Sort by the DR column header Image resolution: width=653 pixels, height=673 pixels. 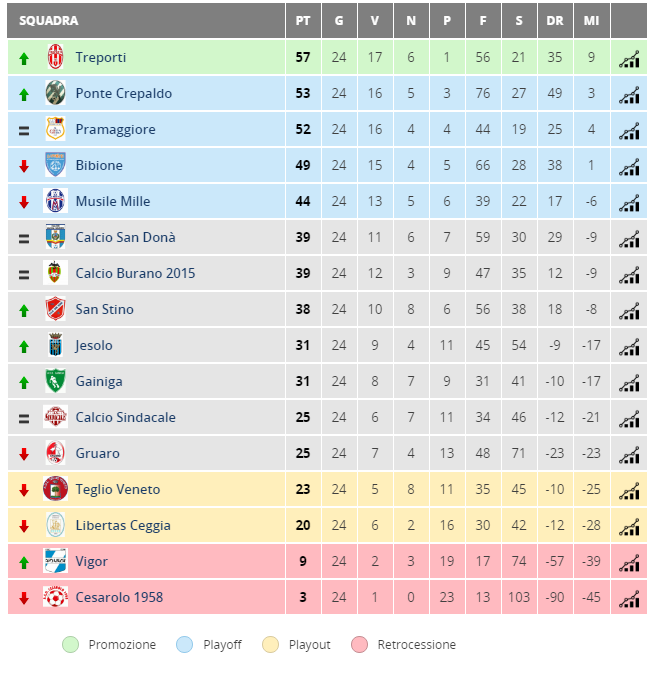(x=555, y=21)
